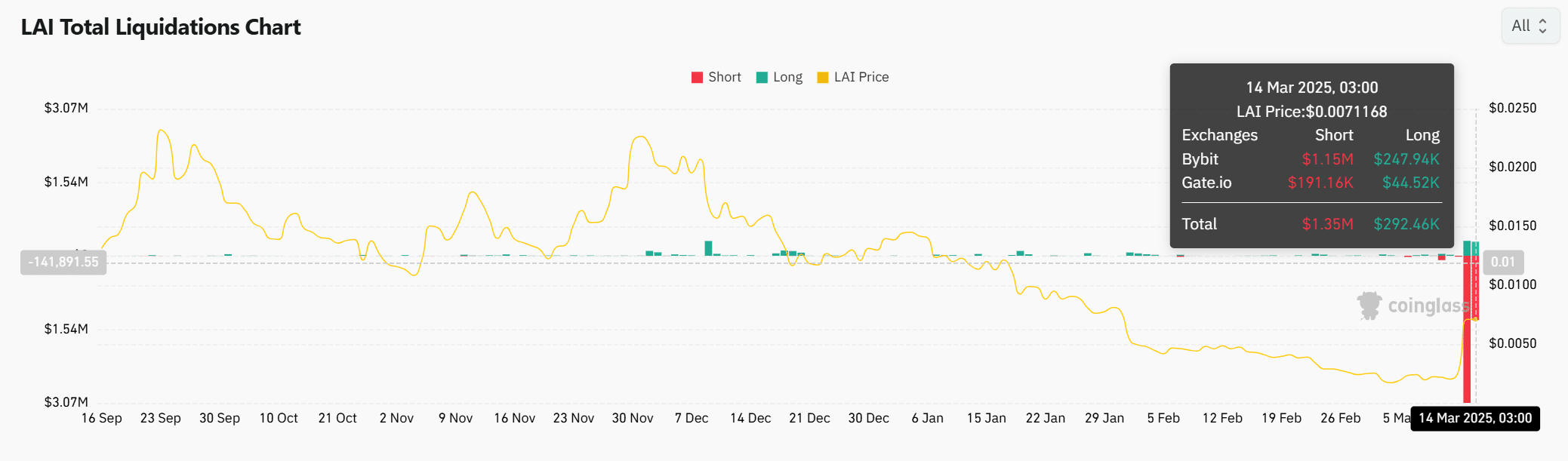
Task: Click the green long bar near 7 Dec
Action: pos(708,248)
